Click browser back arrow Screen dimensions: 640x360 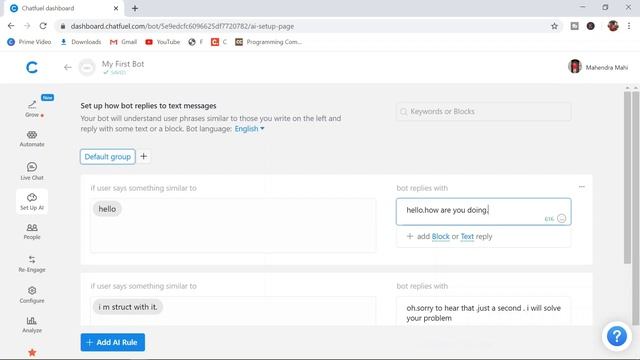click(11, 26)
